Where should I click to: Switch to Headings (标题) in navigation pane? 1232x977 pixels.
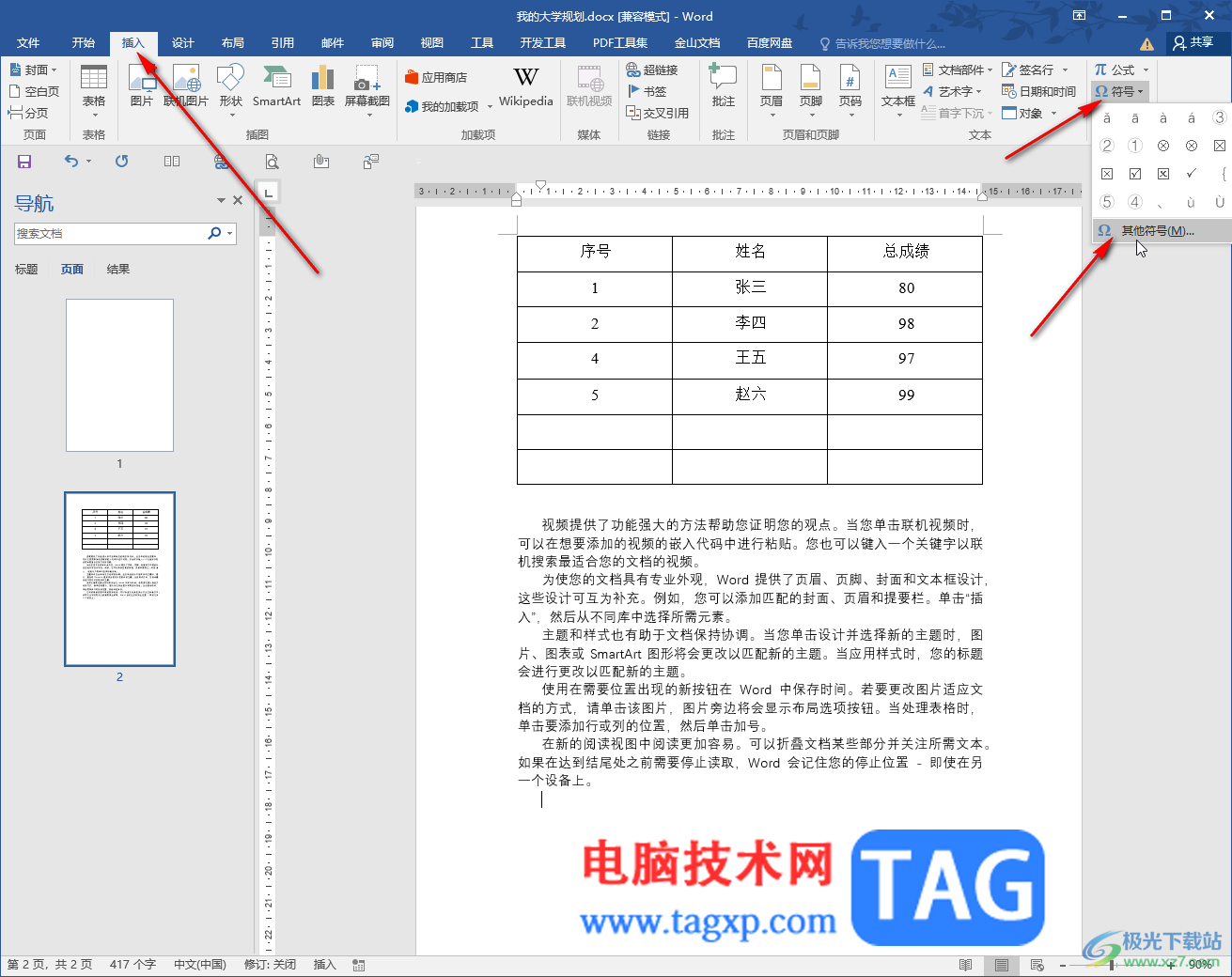(x=26, y=270)
